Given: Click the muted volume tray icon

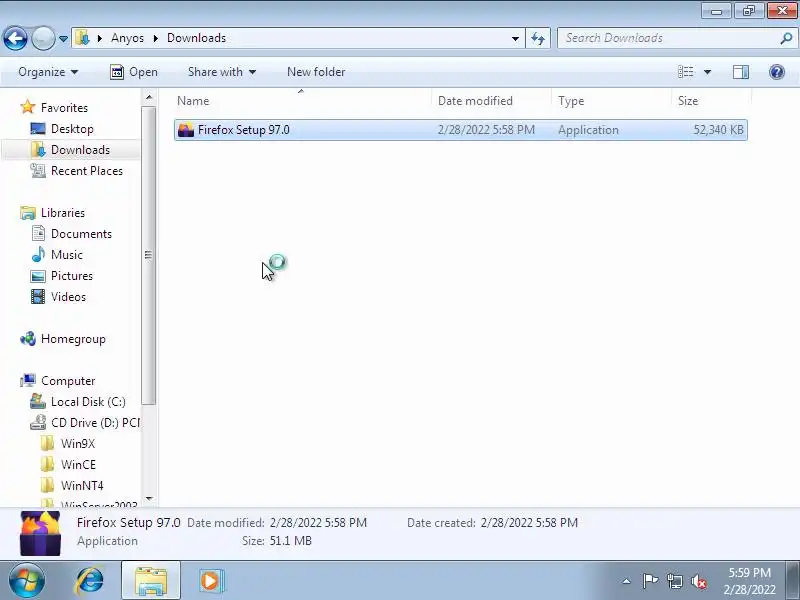Looking at the screenshot, I should coord(699,581).
